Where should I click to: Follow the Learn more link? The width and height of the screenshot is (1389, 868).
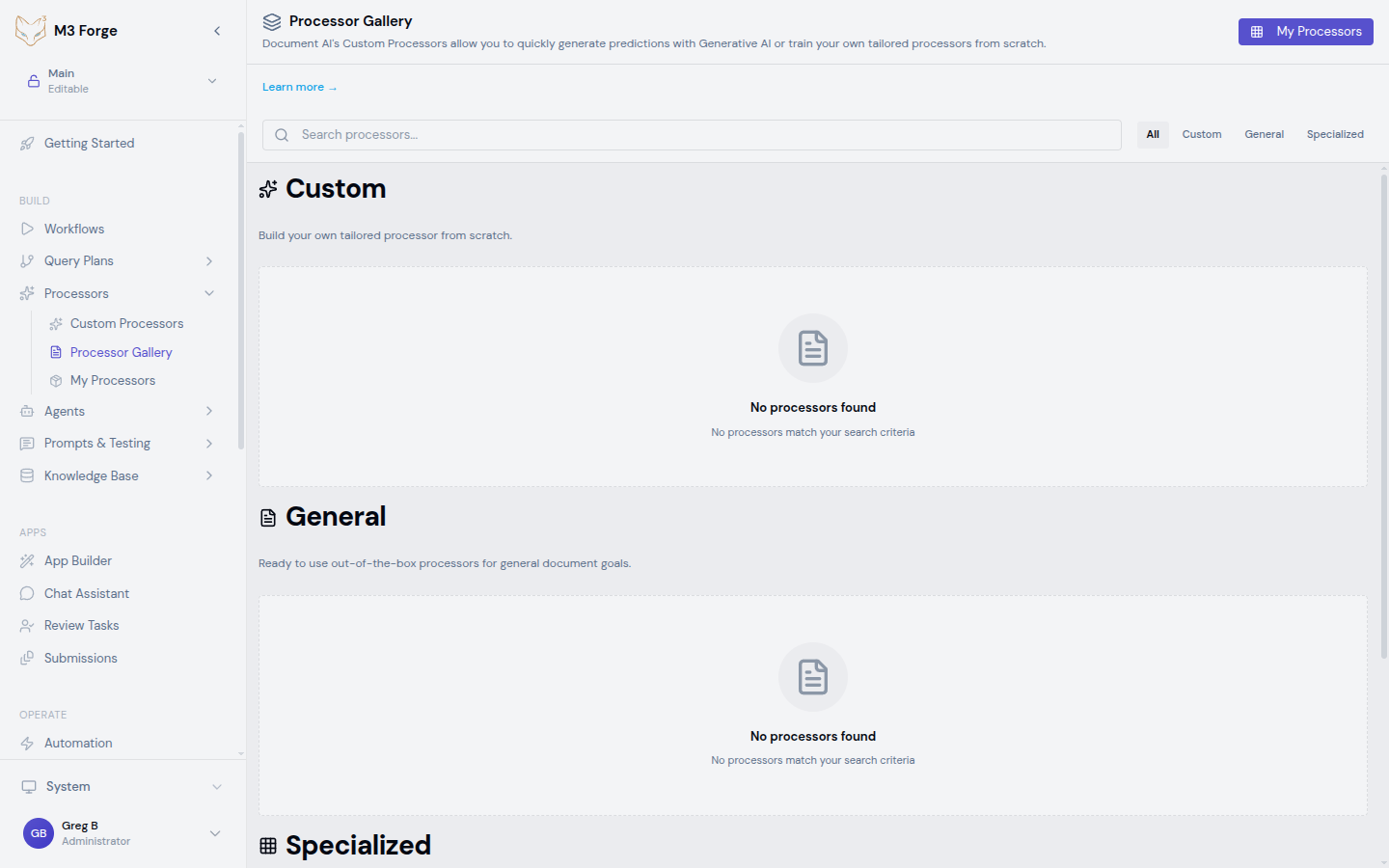click(299, 88)
